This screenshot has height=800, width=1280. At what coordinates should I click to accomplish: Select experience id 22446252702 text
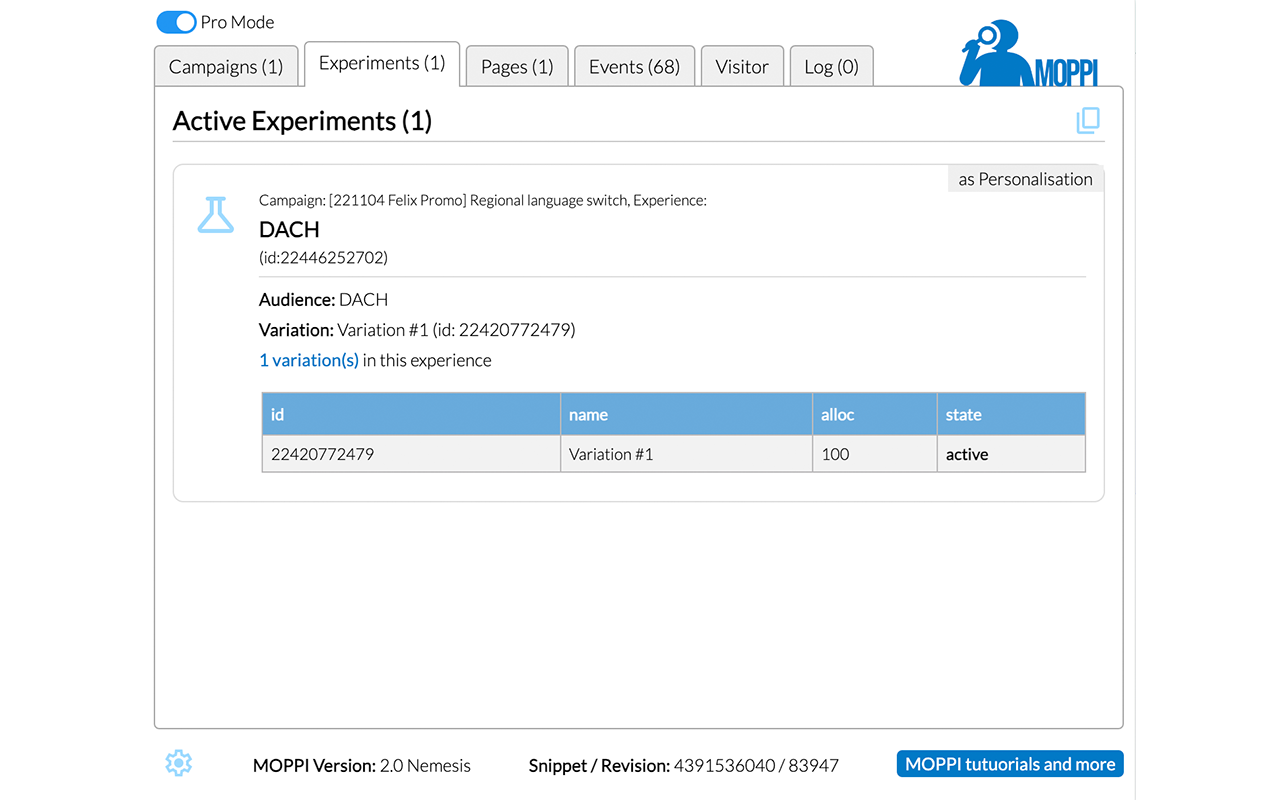[323, 258]
